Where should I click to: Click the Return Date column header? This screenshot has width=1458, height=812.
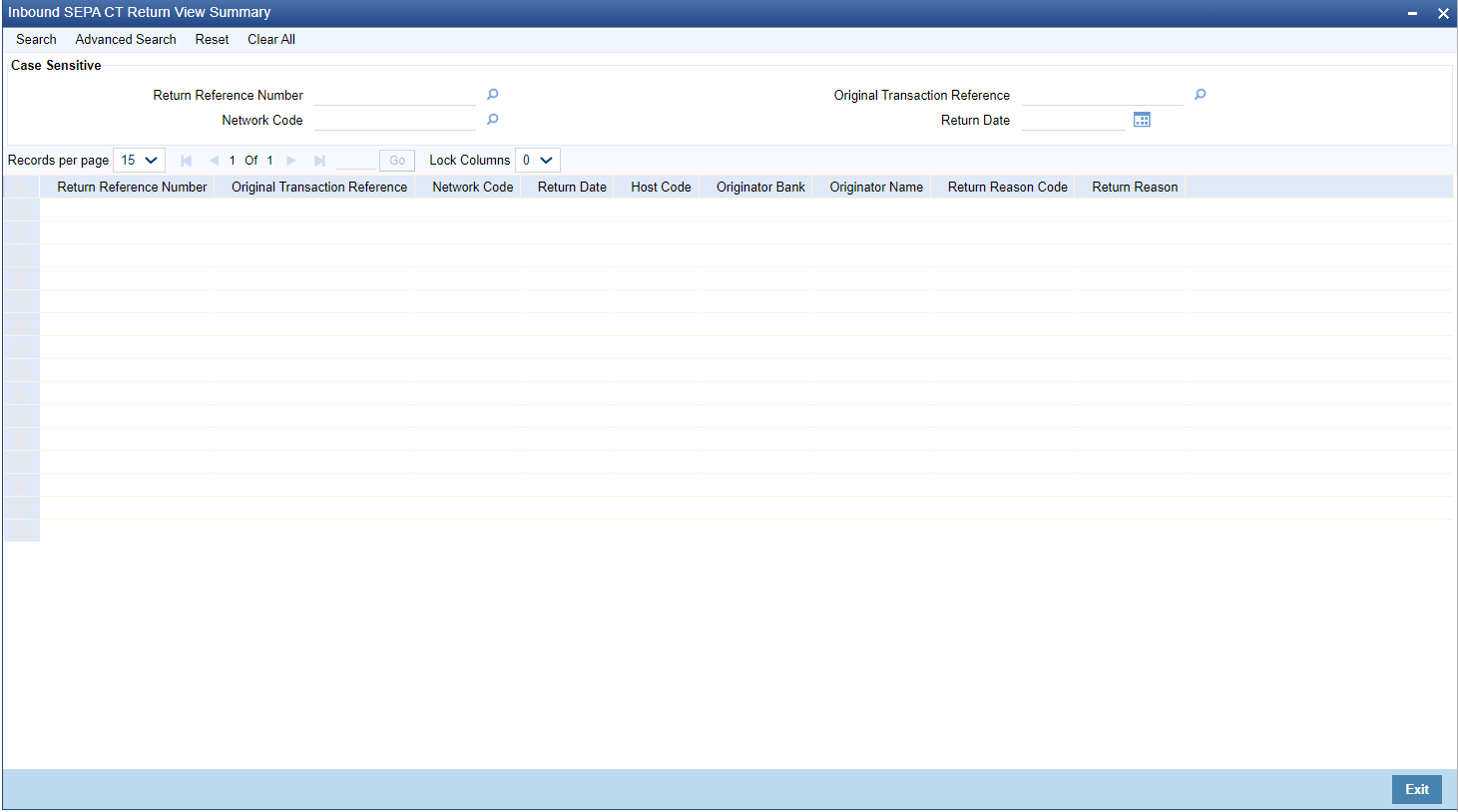click(x=572, y=188)
